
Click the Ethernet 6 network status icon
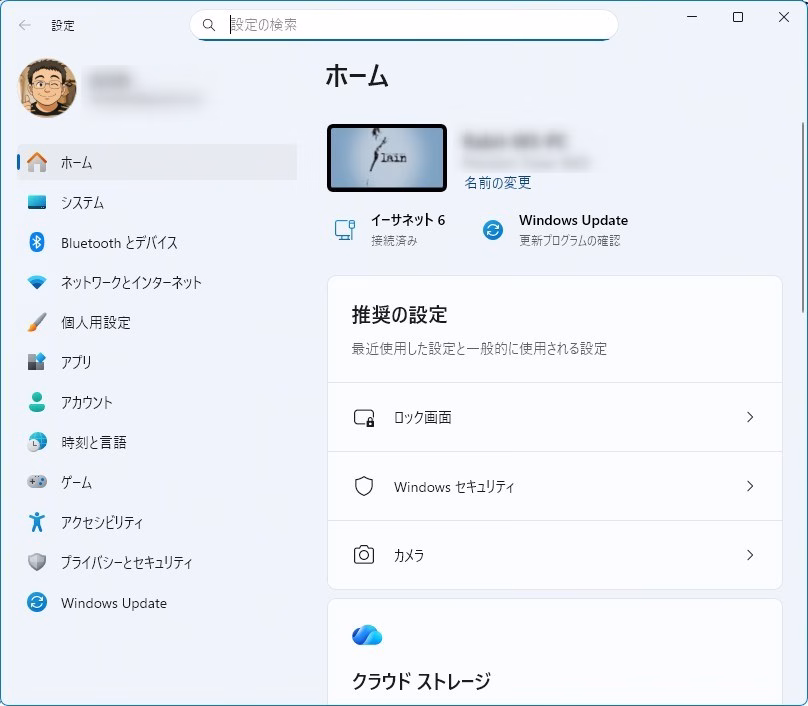click(345, 230)
